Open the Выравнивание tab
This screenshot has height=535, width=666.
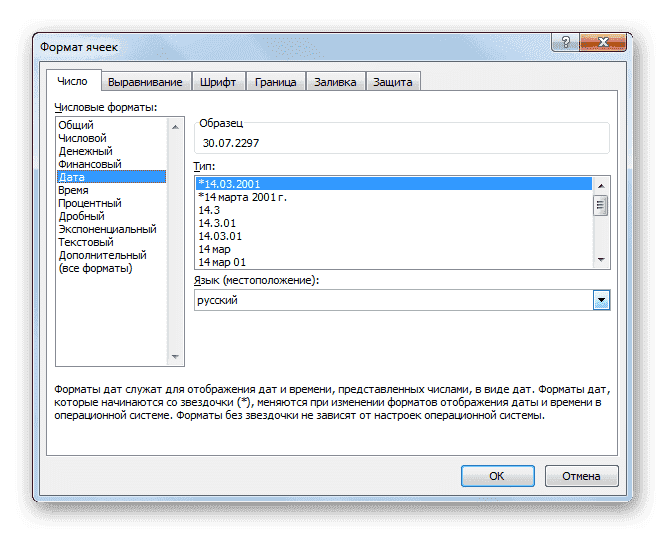click(145, 82)
